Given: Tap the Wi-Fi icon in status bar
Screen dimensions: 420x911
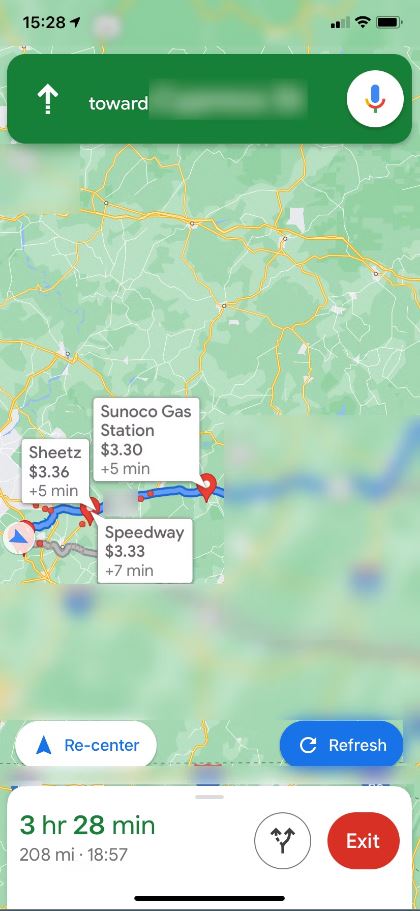Looking at the screenshot, I should (363, 23).
